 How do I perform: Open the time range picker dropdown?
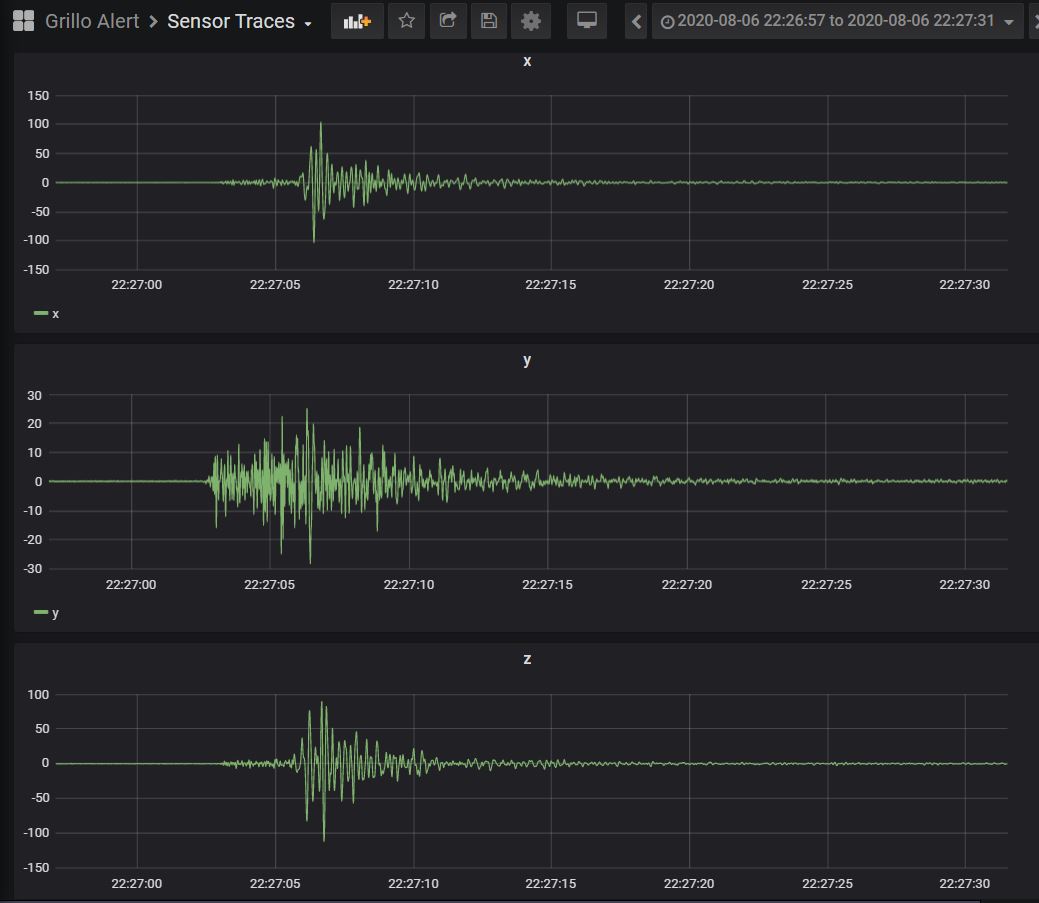pyautogui.click(x=1009, y=21)
